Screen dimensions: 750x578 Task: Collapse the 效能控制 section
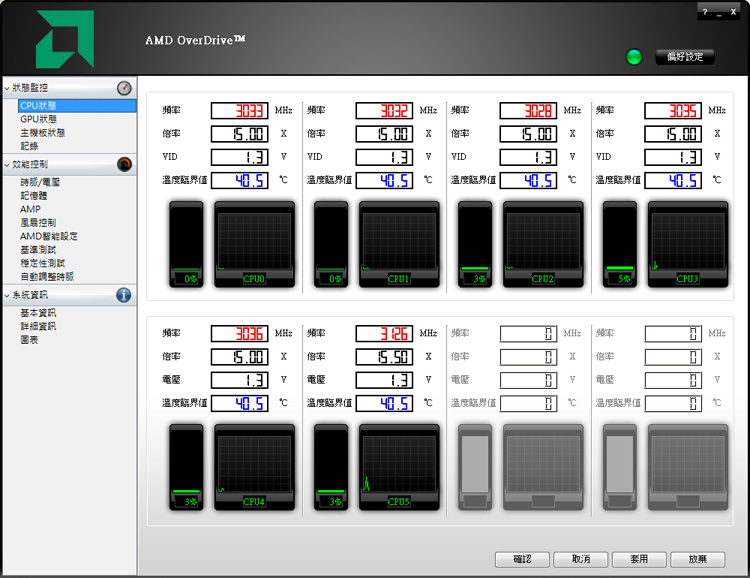[7, 165]
